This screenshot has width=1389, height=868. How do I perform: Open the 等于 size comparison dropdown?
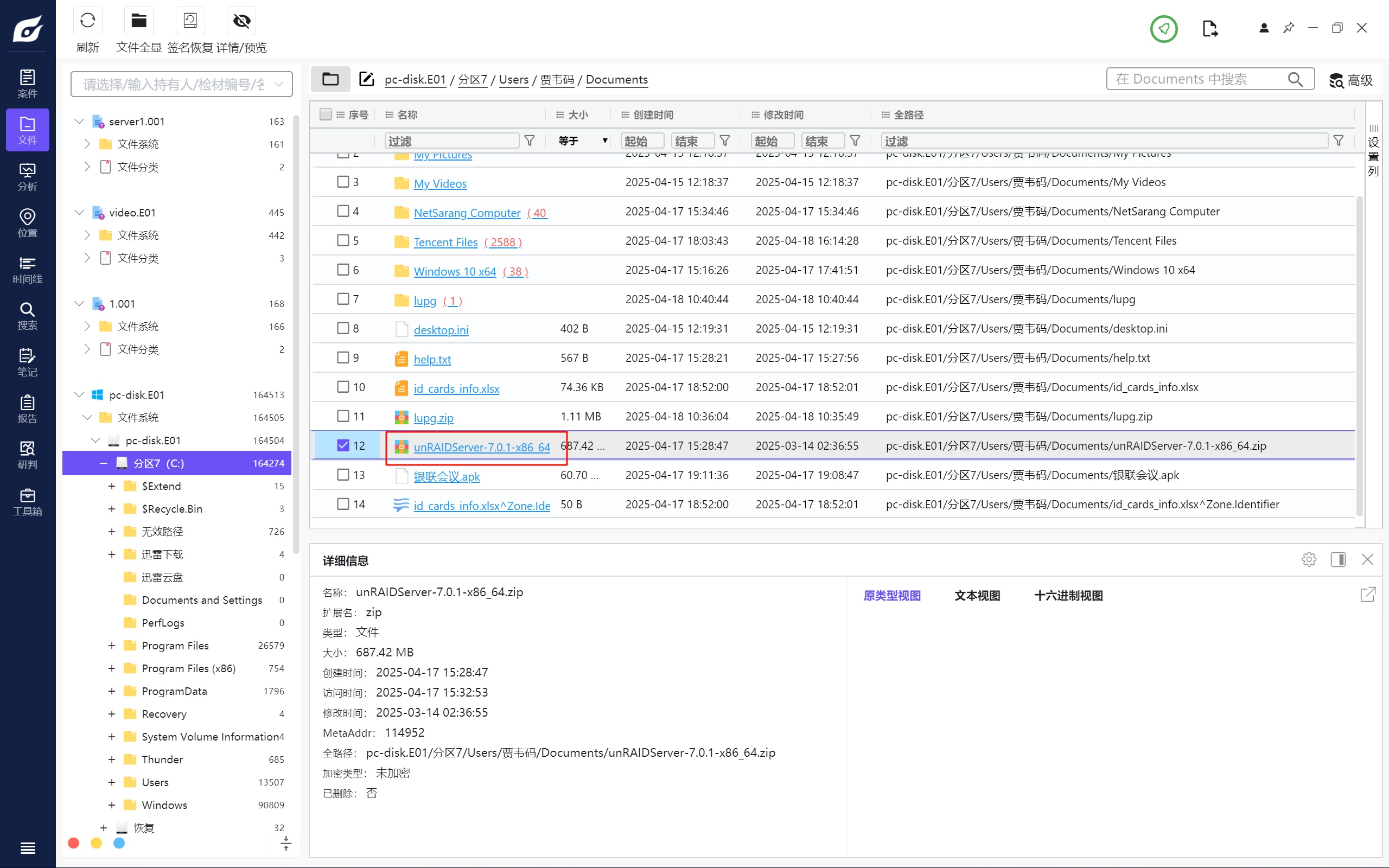pyautogui.click(x=582, y=141)
